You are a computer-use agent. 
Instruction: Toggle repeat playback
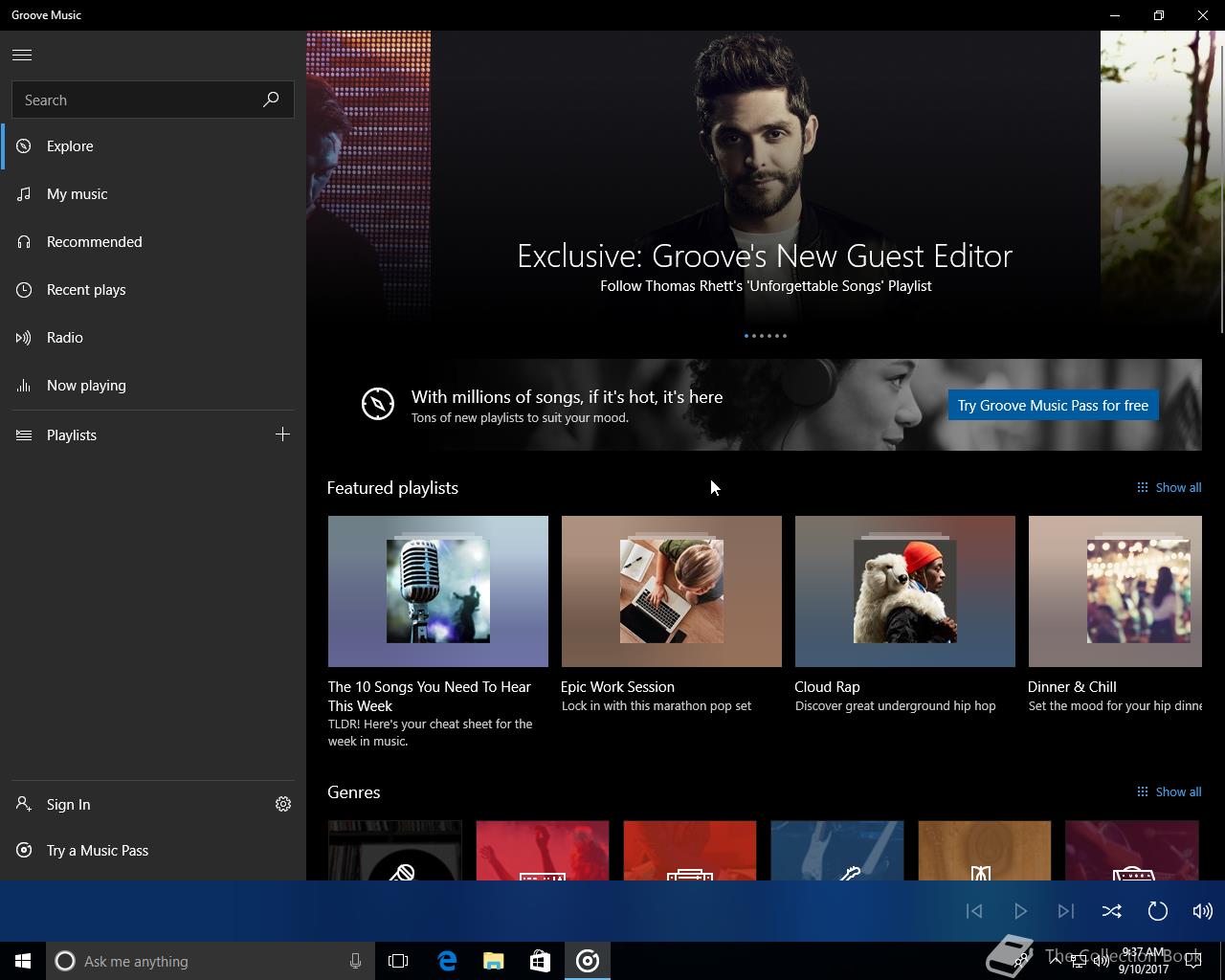pos(1158,911)
